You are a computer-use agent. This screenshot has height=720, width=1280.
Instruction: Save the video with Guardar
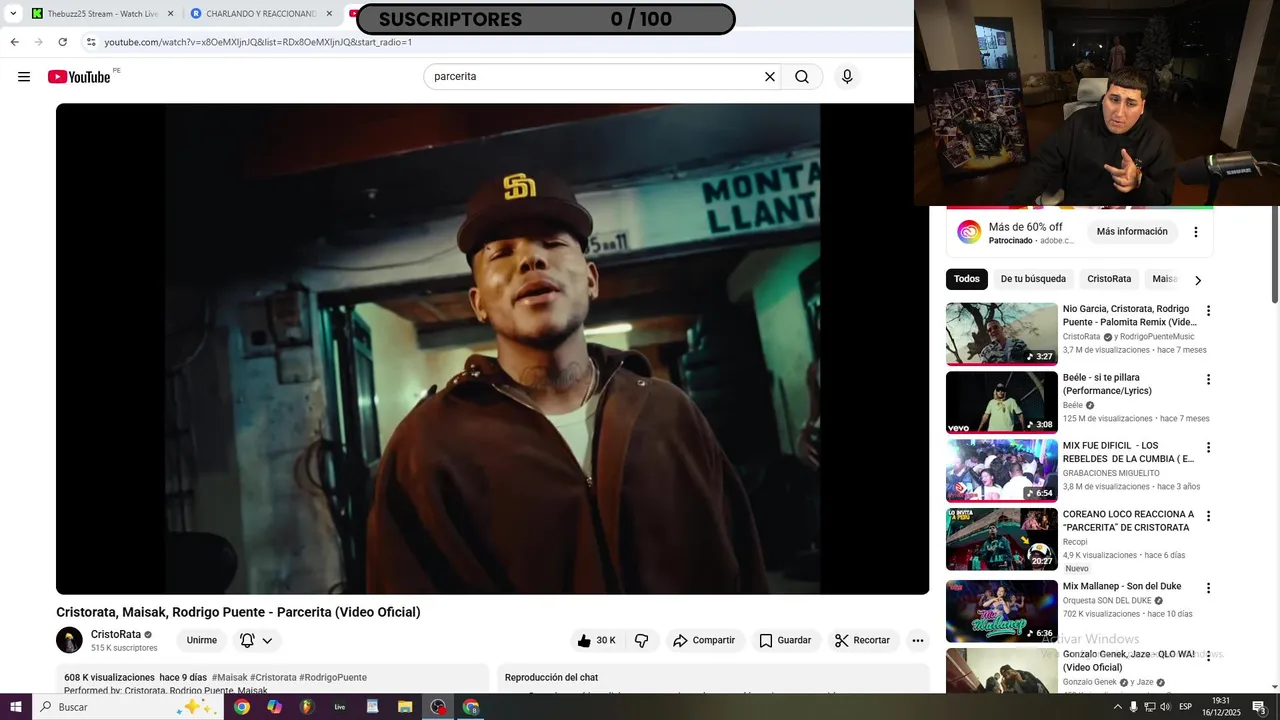[x=785, y=640]
